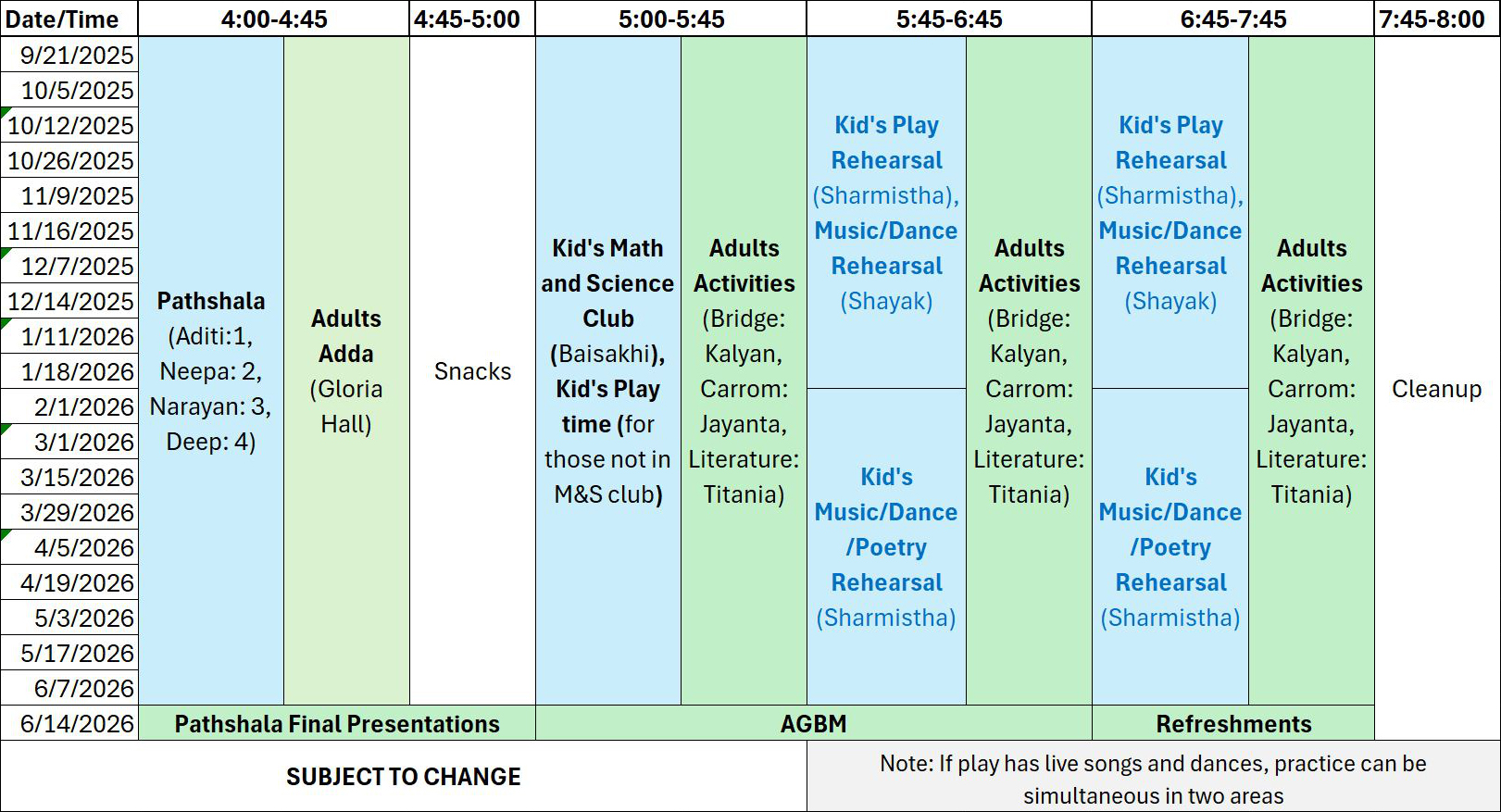The width and height of the screenshot is (1501, 812).
Task: Select the 3/15/2026 date cell
Action: [x=69, y=477]
